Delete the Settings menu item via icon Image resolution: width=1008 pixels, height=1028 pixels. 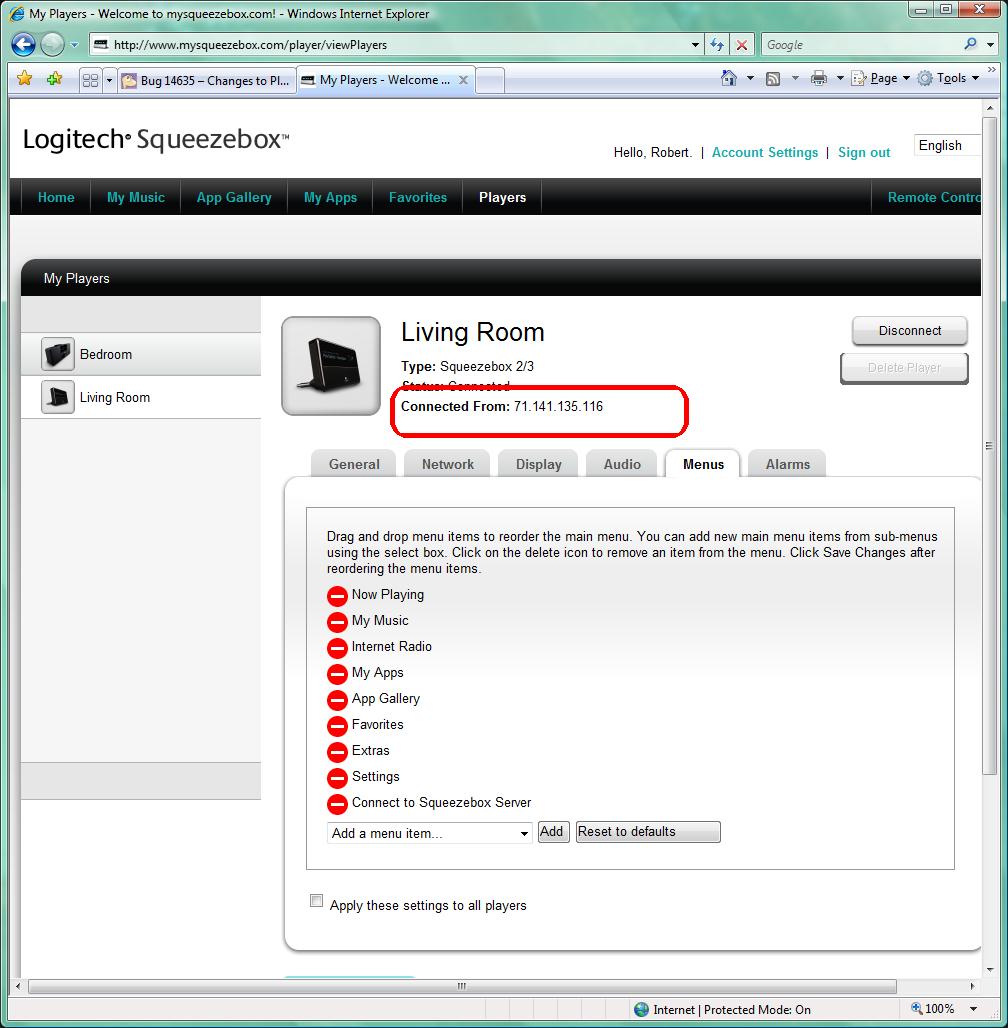tap(337, 778)
